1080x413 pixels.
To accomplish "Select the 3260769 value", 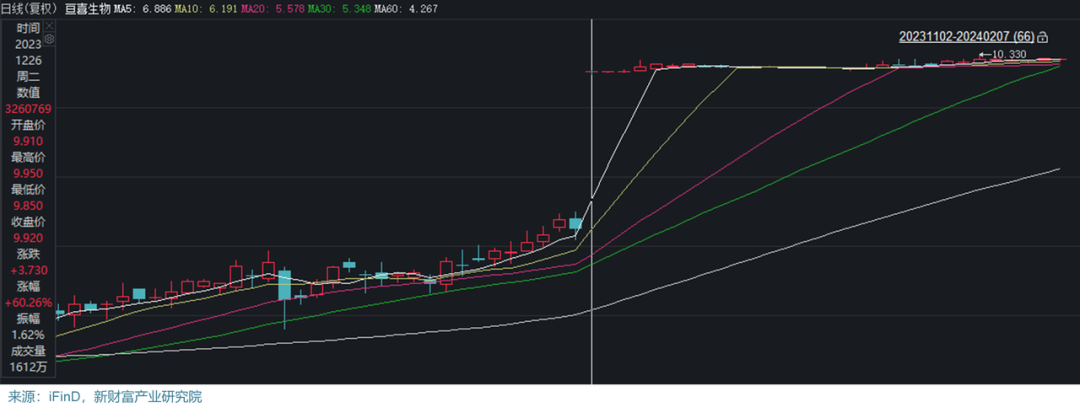I will (x=28, y=109).
